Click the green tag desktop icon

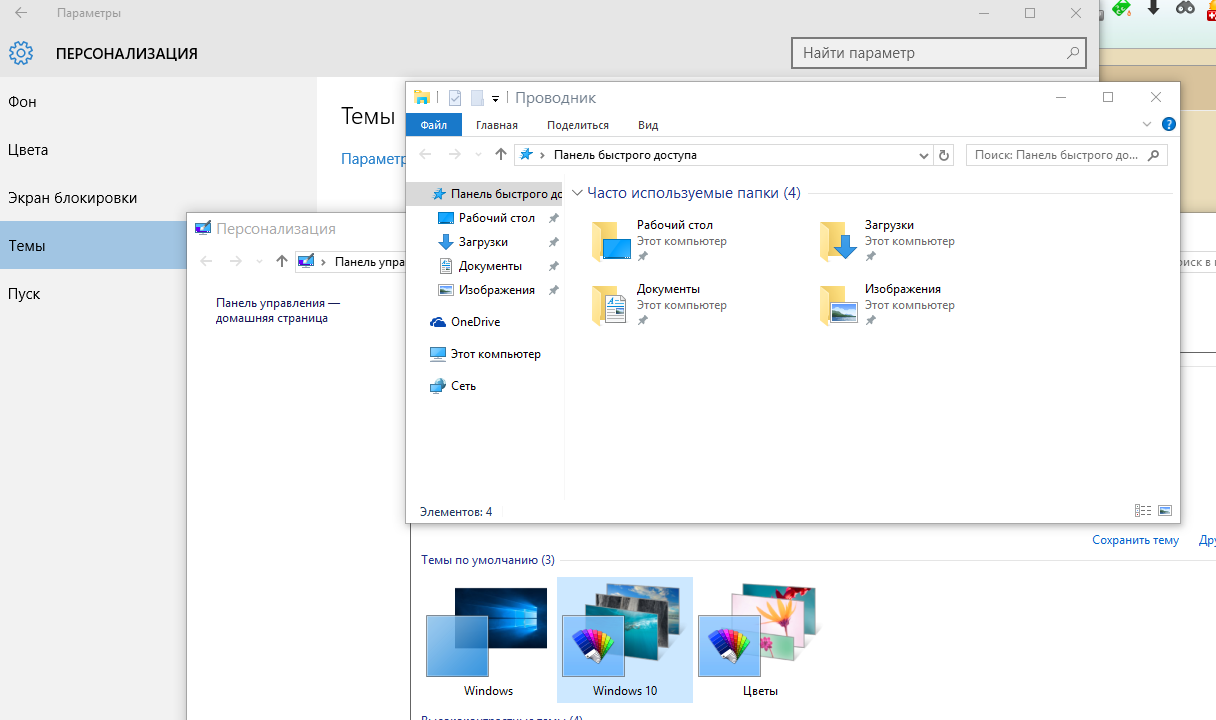pos(1122,8)
